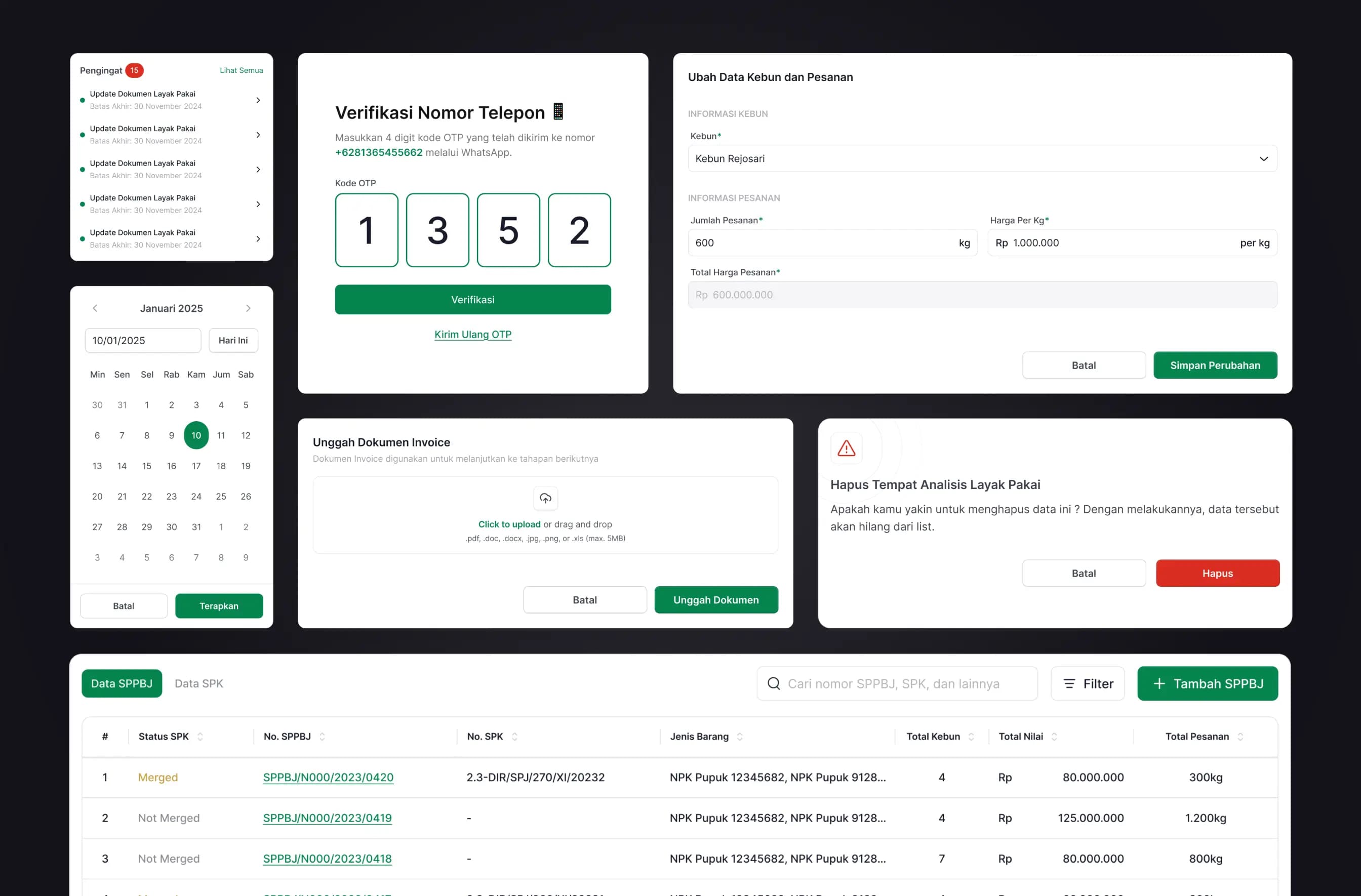Click Kirim Ulang OTP link

472,335
